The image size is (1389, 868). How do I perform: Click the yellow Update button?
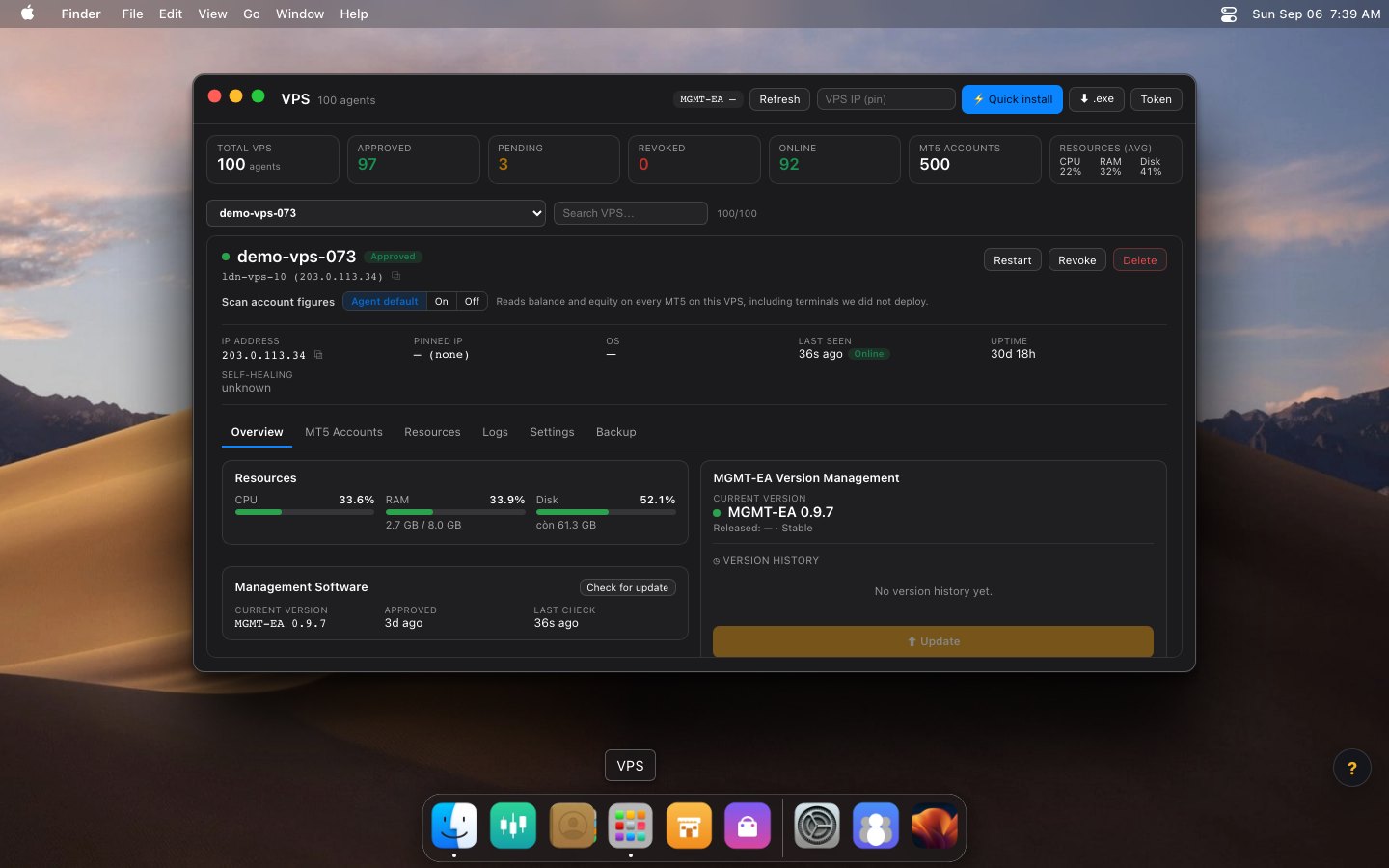point(933,641)
